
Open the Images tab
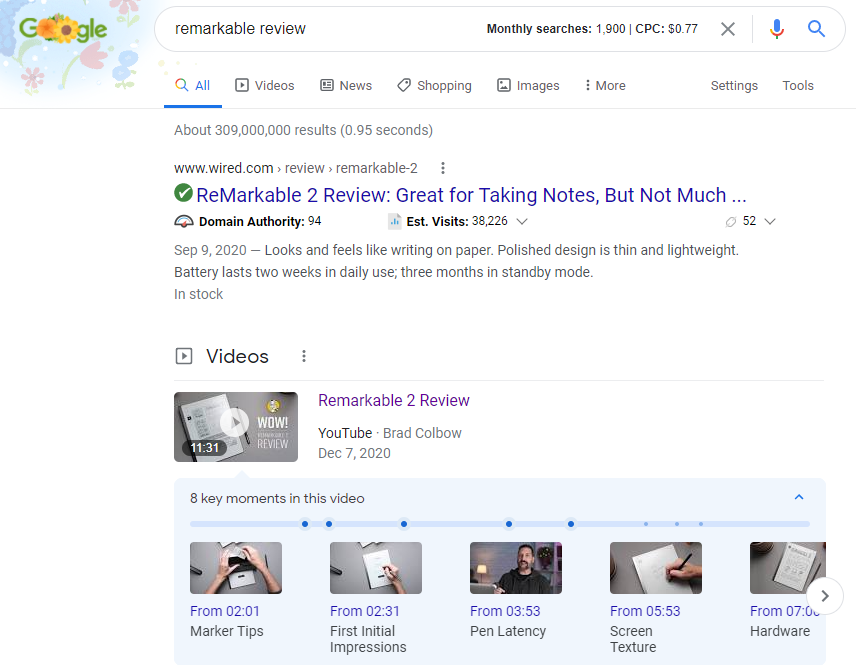[528, 85]
